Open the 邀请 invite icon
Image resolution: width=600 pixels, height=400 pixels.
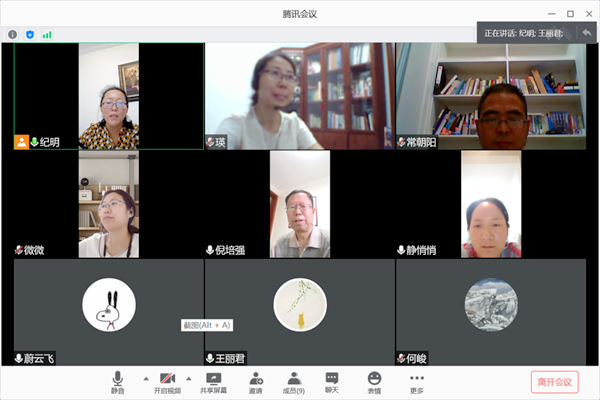click(256, 381)
